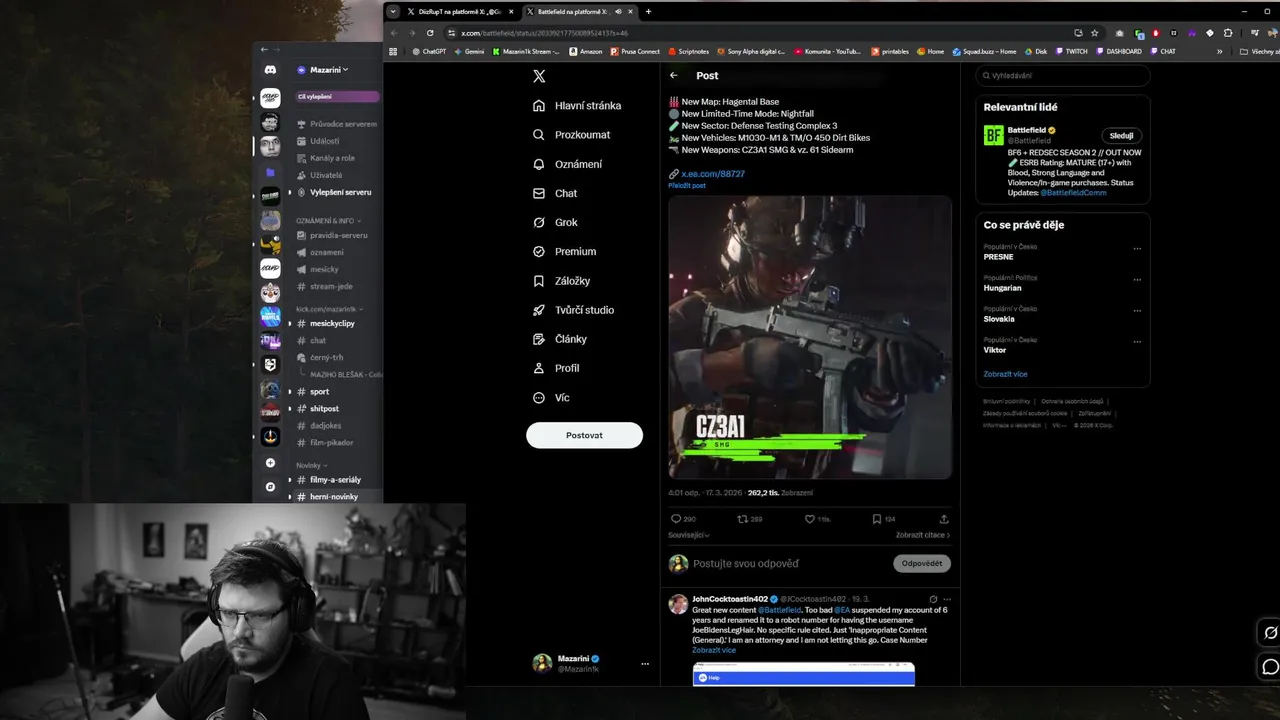Open a new browser tab
This screenshot has height=720, width=1280.
coord(648,12)
